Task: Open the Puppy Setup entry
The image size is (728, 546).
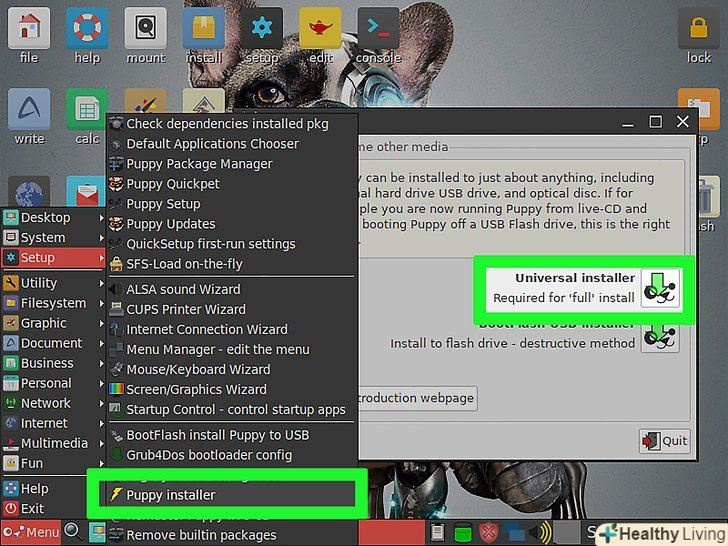Action: (x=231, y=204)
